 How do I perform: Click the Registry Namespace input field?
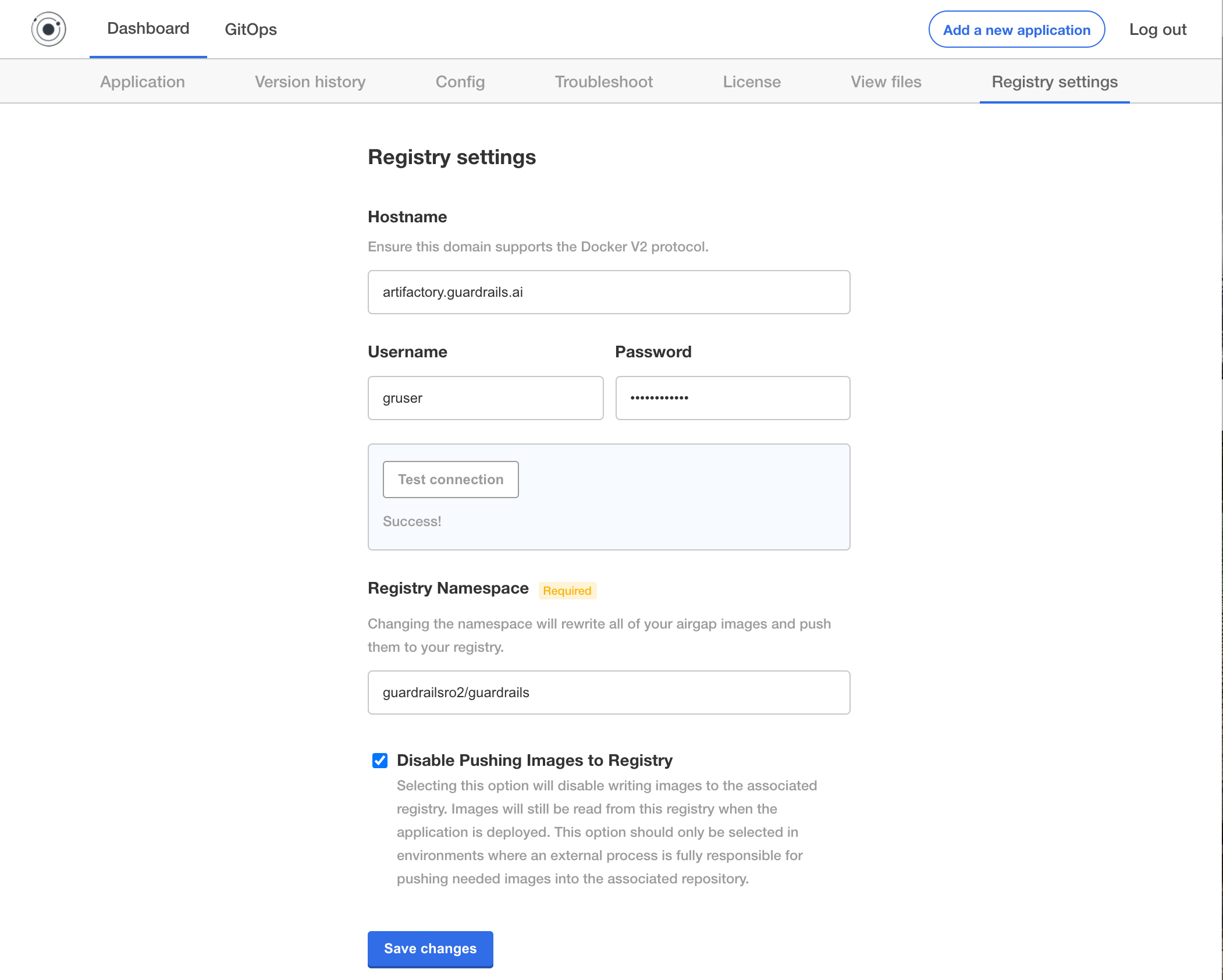(609, 692)
